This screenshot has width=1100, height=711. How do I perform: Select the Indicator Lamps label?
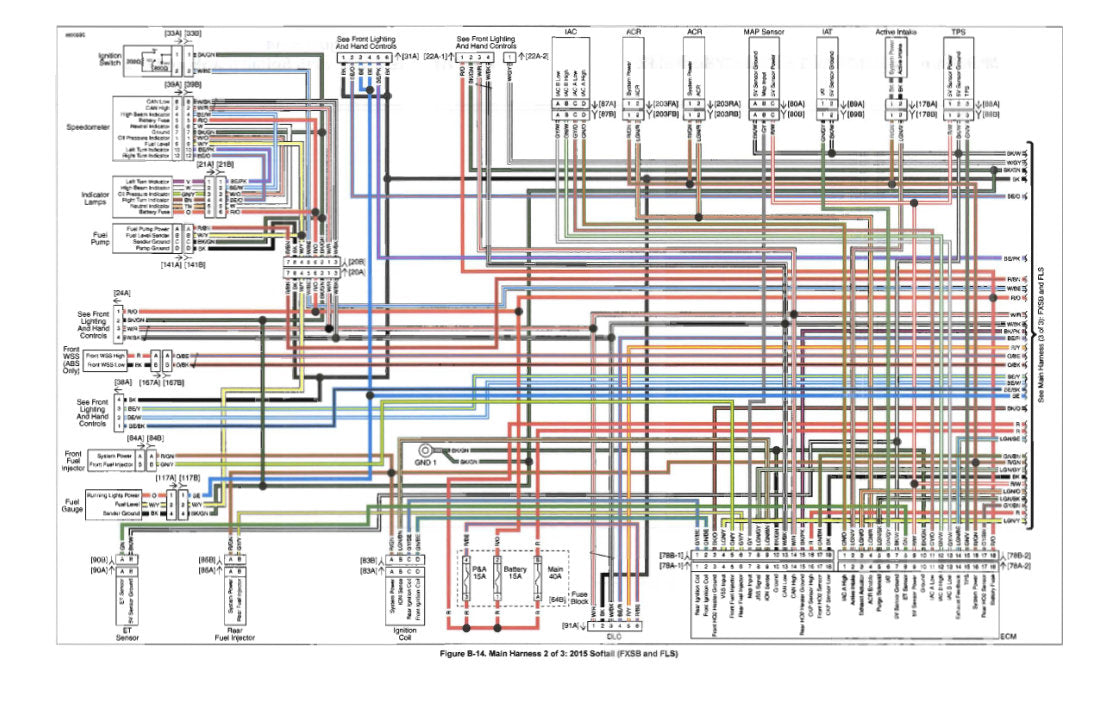click(x=95, y=198)
